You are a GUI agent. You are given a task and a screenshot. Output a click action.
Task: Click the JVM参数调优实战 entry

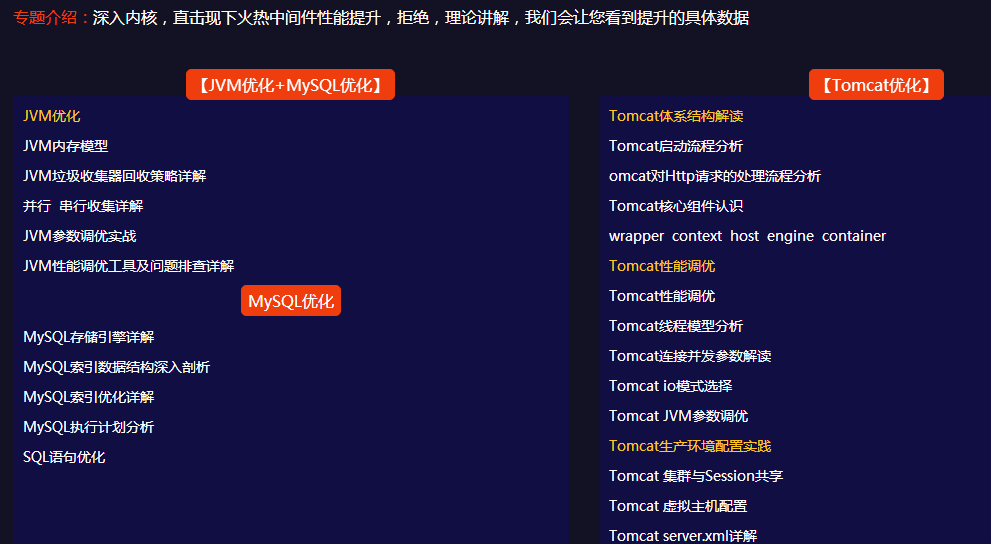[80, 236]
